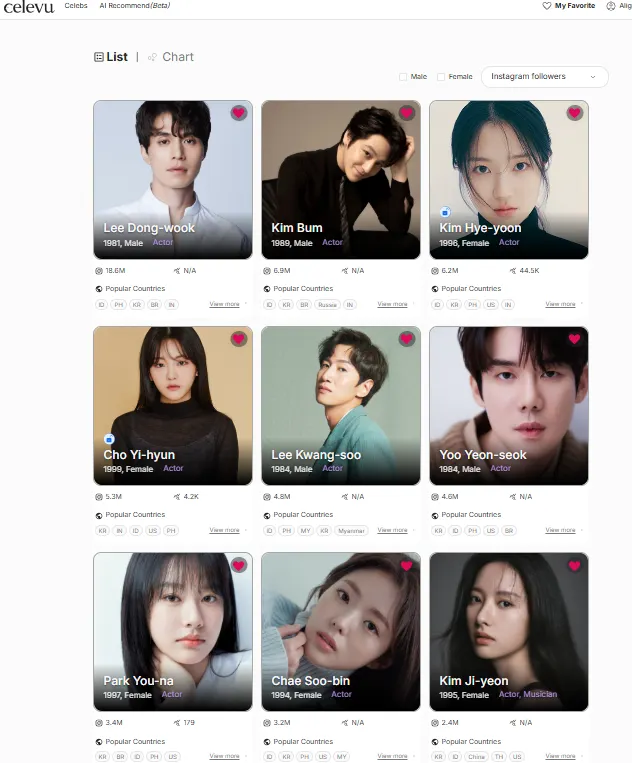
Task: Enable the Female filter checkbox
Action: [x=441, y=77]
